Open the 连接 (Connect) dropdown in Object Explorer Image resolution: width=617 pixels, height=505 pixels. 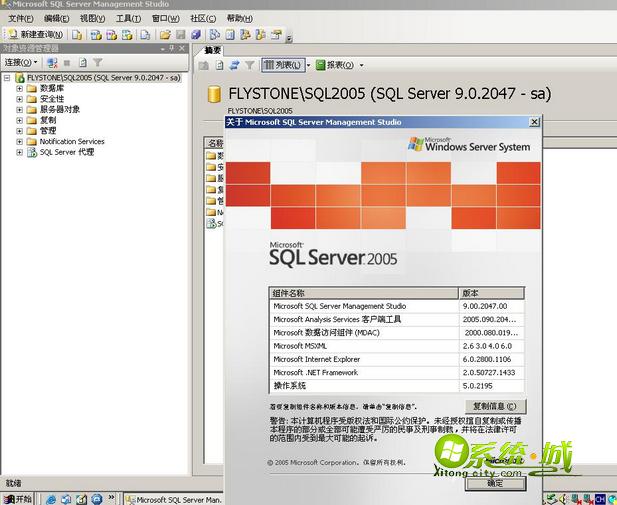point(21,62)
